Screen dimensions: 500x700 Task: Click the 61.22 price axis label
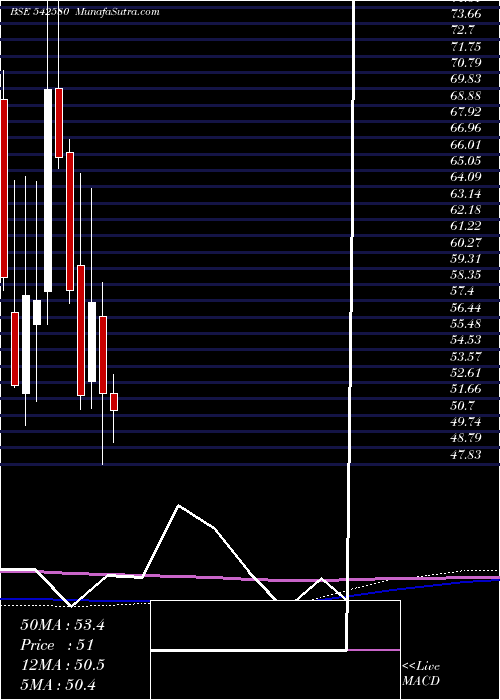point(466,226)
